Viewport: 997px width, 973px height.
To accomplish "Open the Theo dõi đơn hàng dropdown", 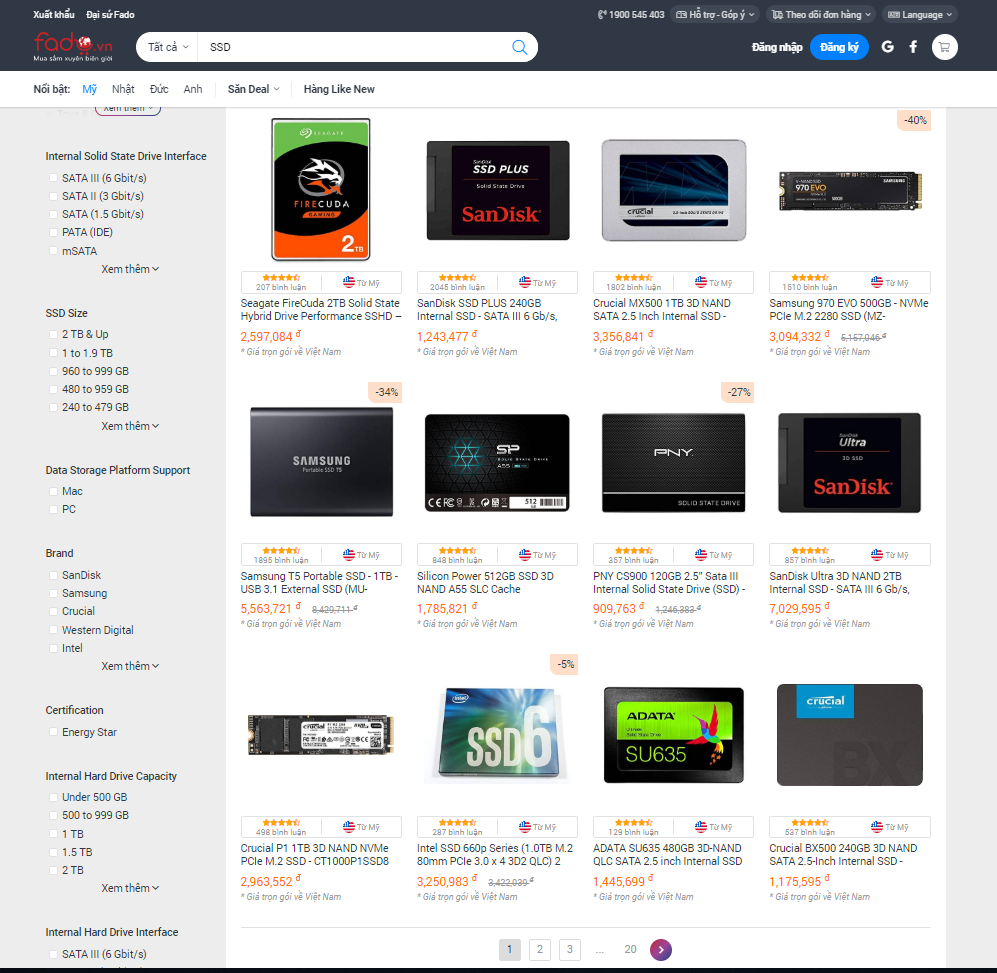I will click(x=821, y=15).
